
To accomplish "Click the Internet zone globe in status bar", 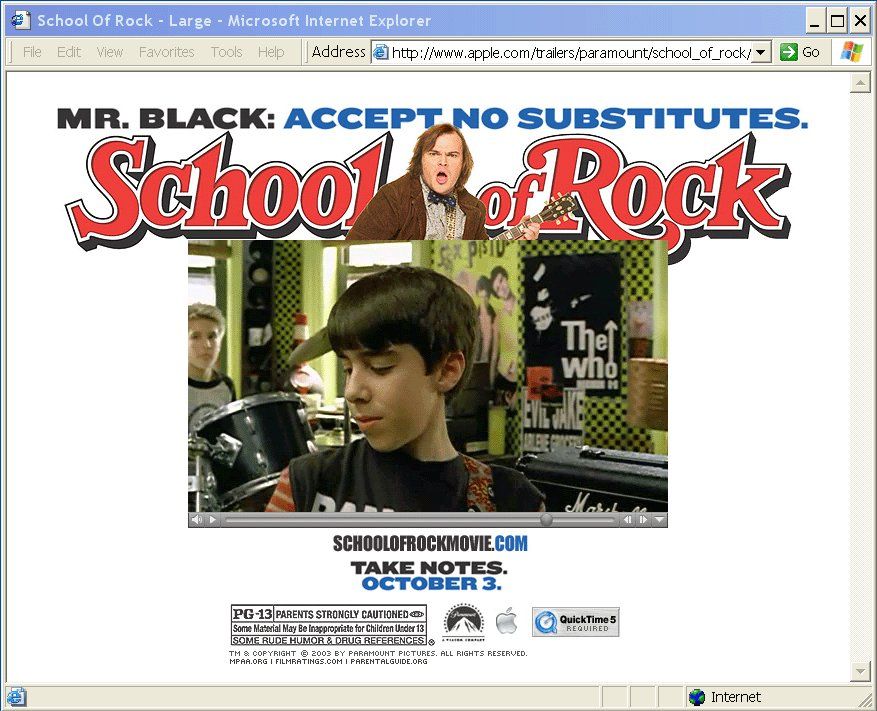I will click(697, 697).
